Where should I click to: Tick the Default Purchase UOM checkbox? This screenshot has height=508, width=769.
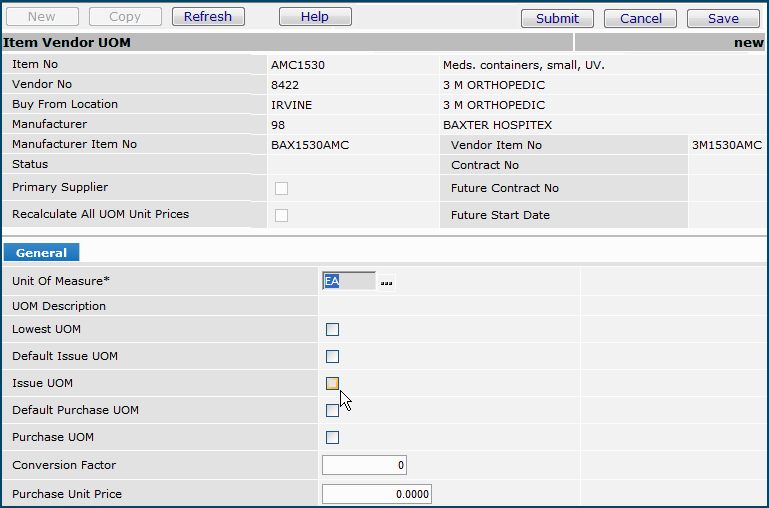point(333,410)
